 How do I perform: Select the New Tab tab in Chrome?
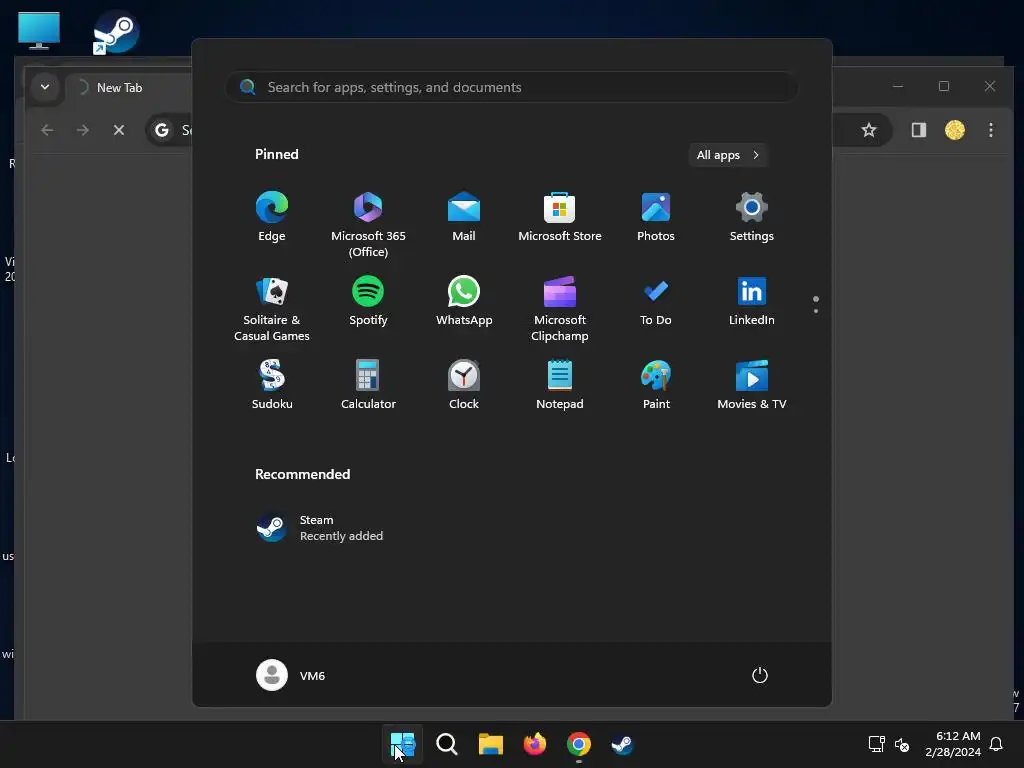tap(129, 88)
